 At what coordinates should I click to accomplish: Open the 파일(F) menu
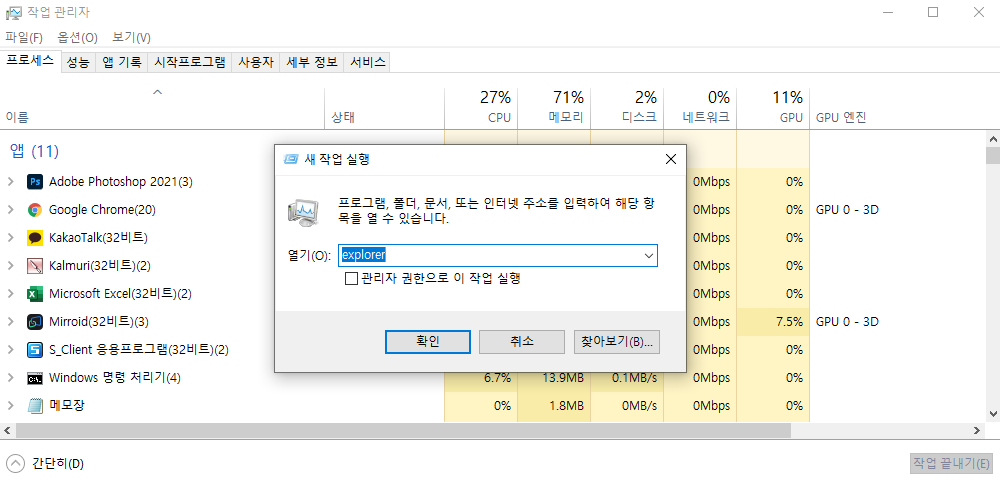(x=24, y=38)
